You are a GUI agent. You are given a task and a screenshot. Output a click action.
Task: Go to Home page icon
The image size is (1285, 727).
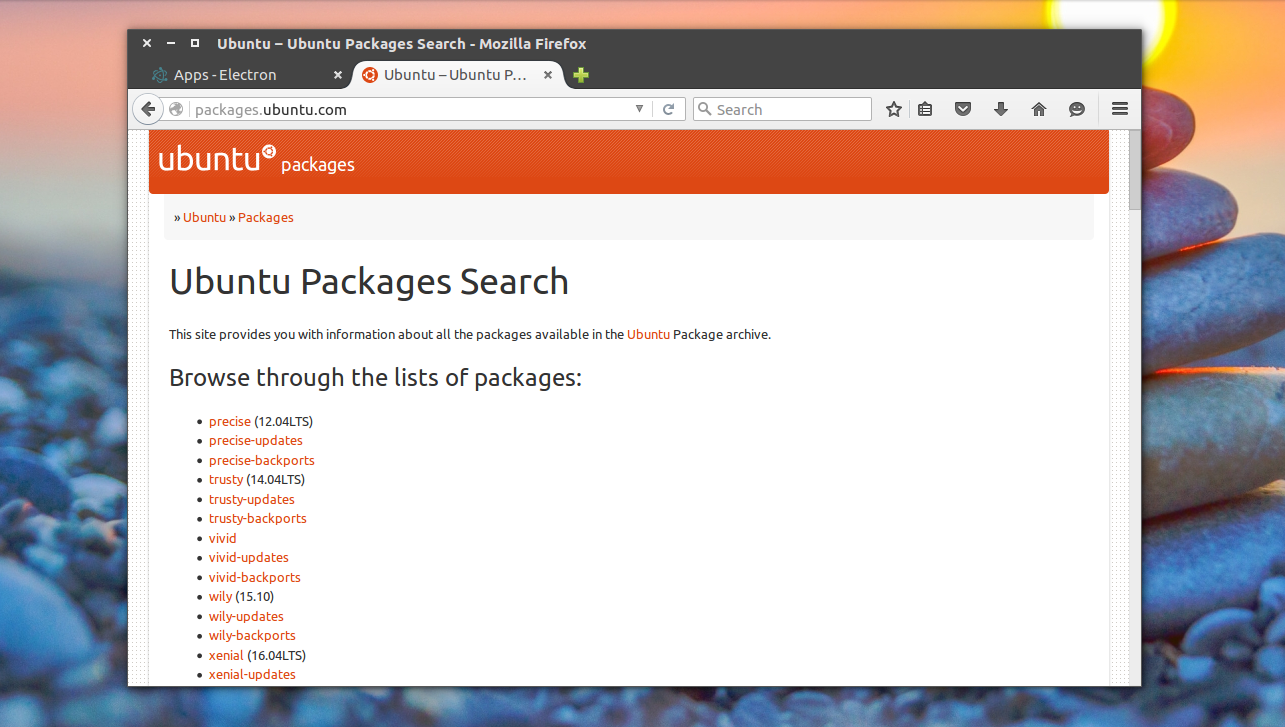pos(1039,109)
